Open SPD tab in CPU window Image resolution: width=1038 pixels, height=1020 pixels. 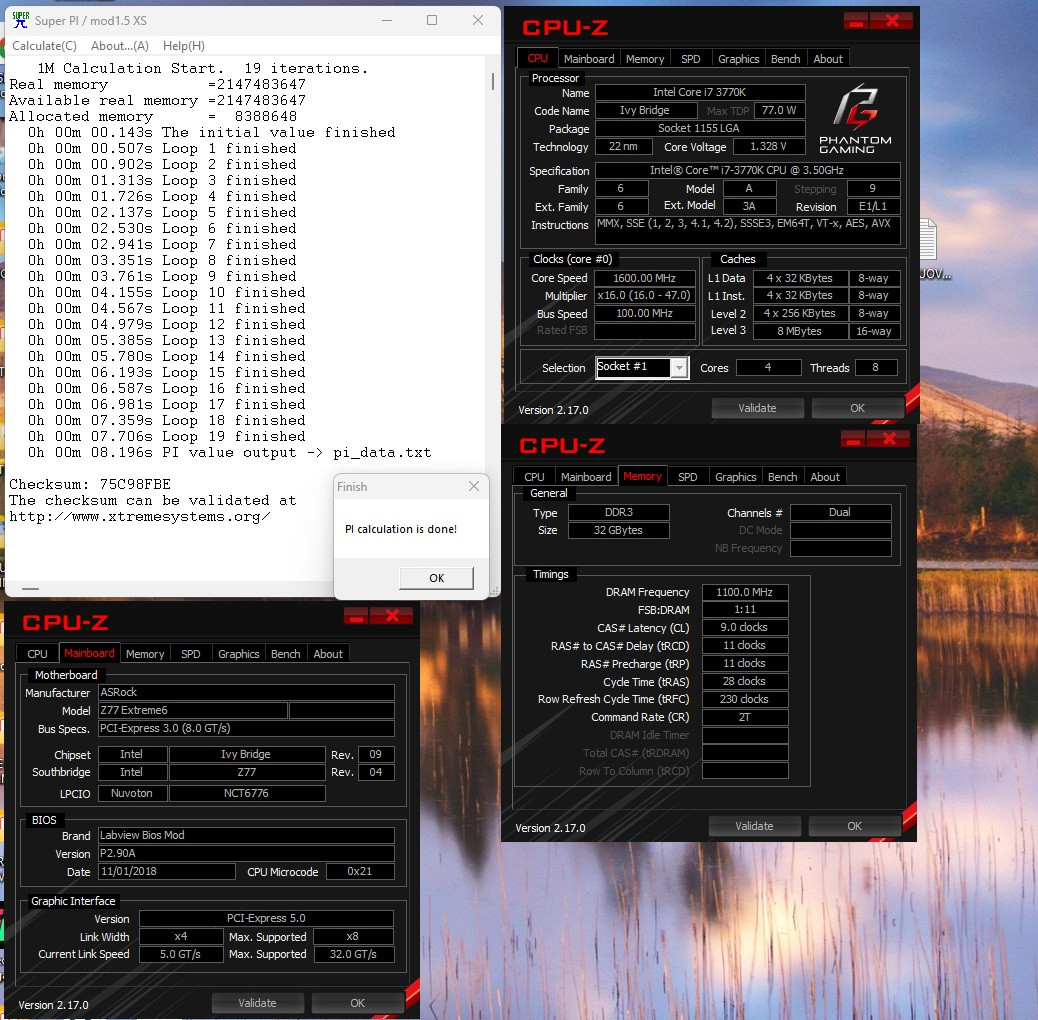690,59
